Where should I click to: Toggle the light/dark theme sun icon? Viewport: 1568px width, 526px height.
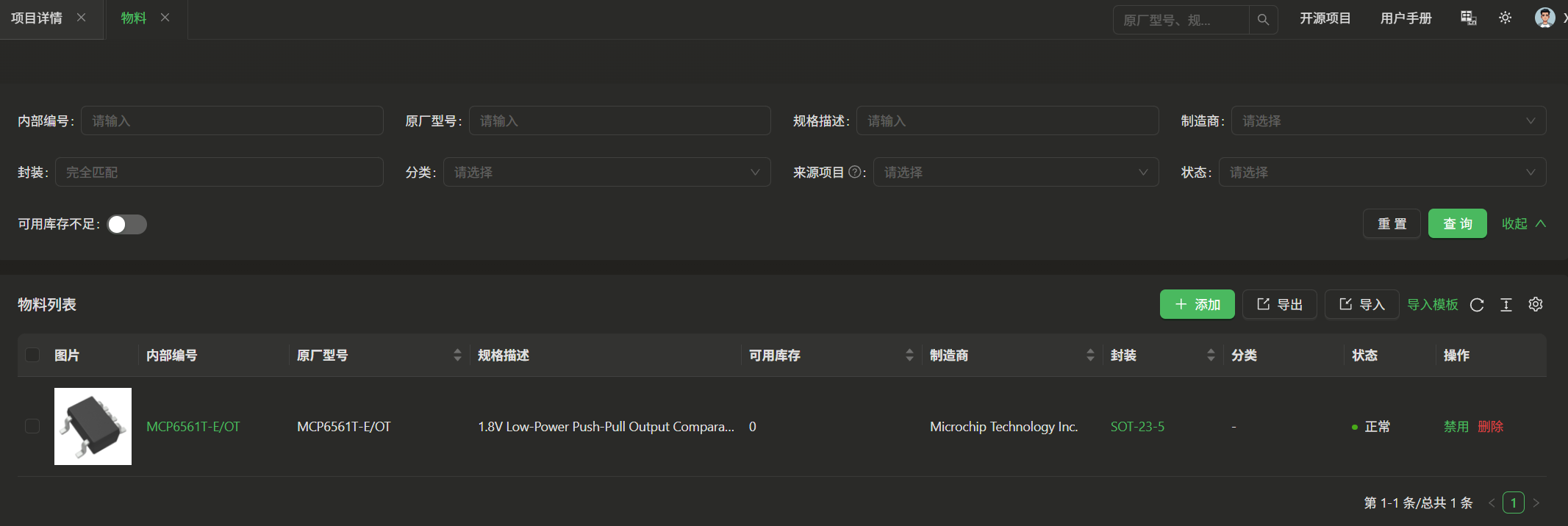pyautogui.click(x=1505, y=18)
